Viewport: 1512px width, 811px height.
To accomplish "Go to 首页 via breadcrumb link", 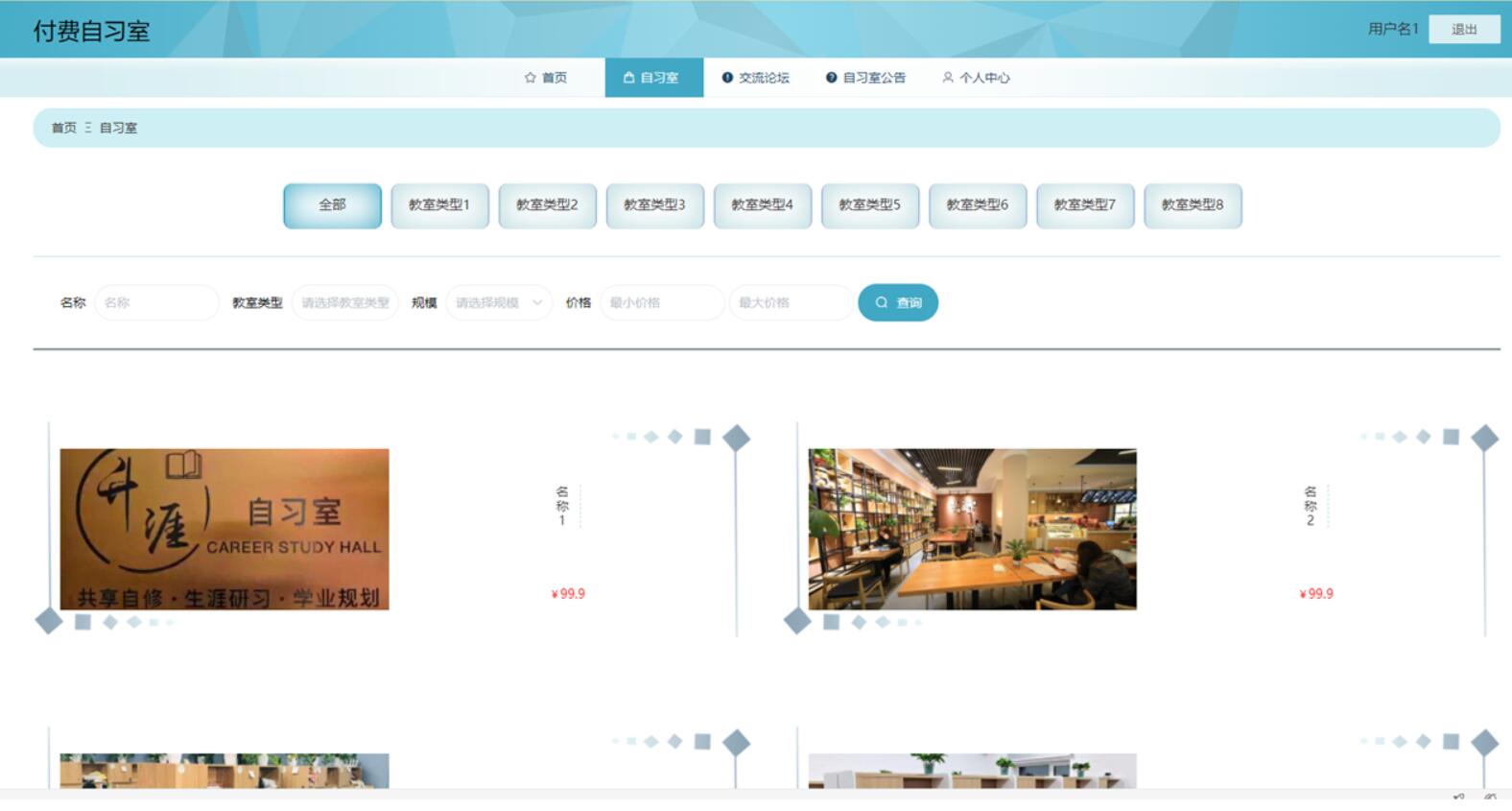I will [x=63, y=128].
